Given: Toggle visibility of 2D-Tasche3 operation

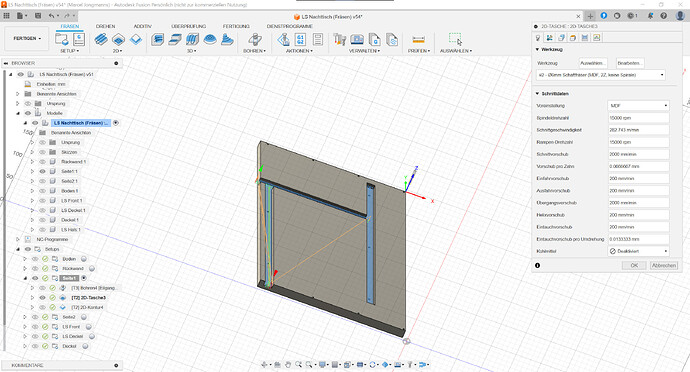Looking at the screenshot, I should [42, 298].
